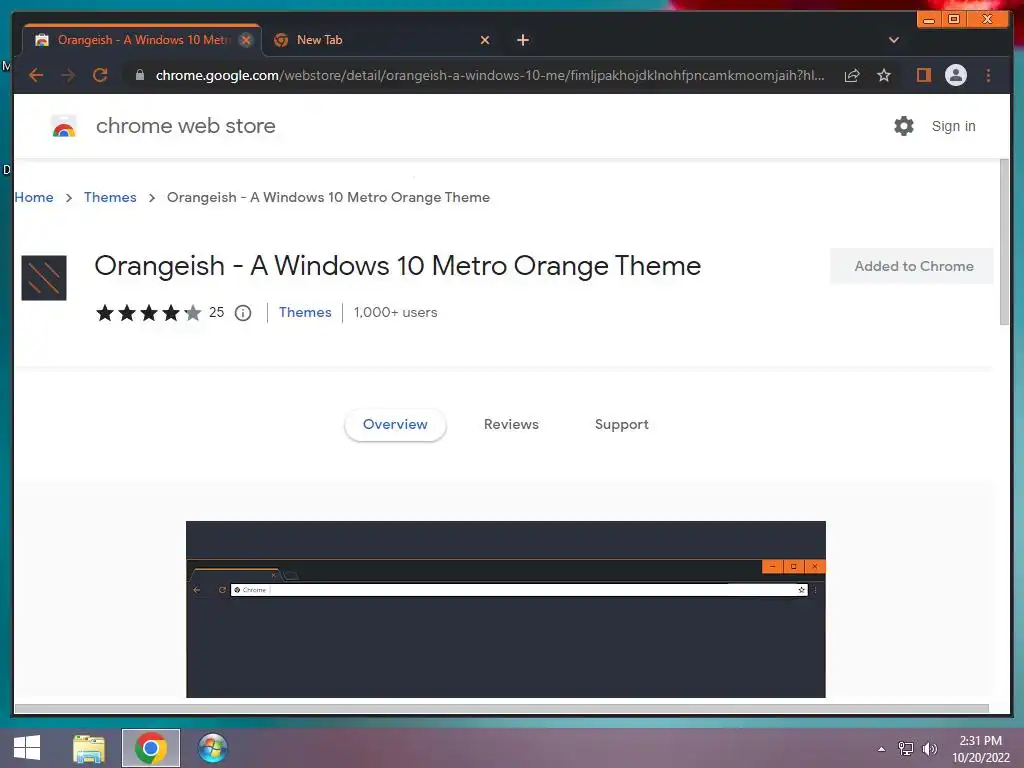Bookmark this page with the star icon
Image resolution: width=1024 pixels, height=768 pixels.
(x=884, y=76)
